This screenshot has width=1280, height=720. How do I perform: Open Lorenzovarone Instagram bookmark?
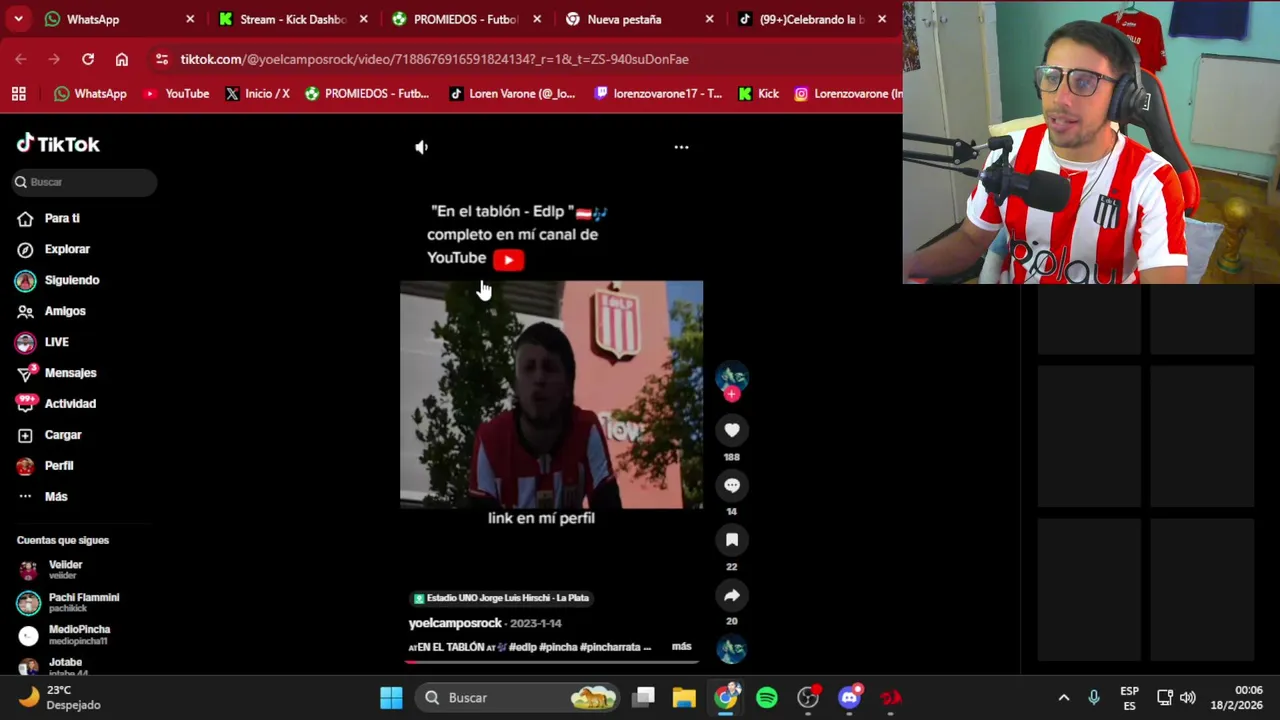coord(848,94)
